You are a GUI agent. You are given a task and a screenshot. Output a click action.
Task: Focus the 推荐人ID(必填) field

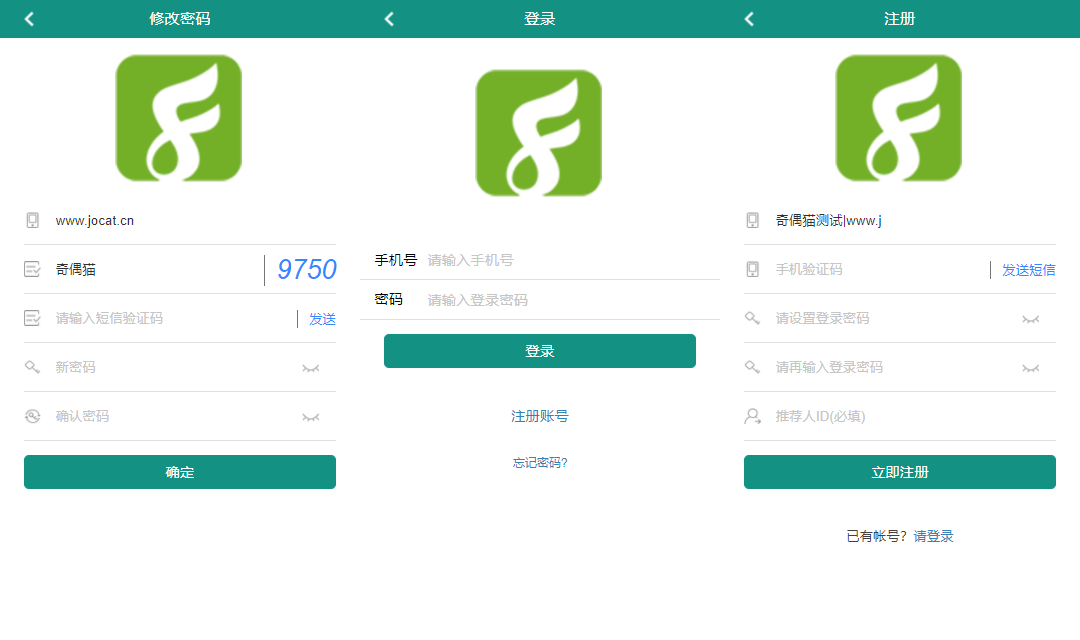tap(915, 416)
